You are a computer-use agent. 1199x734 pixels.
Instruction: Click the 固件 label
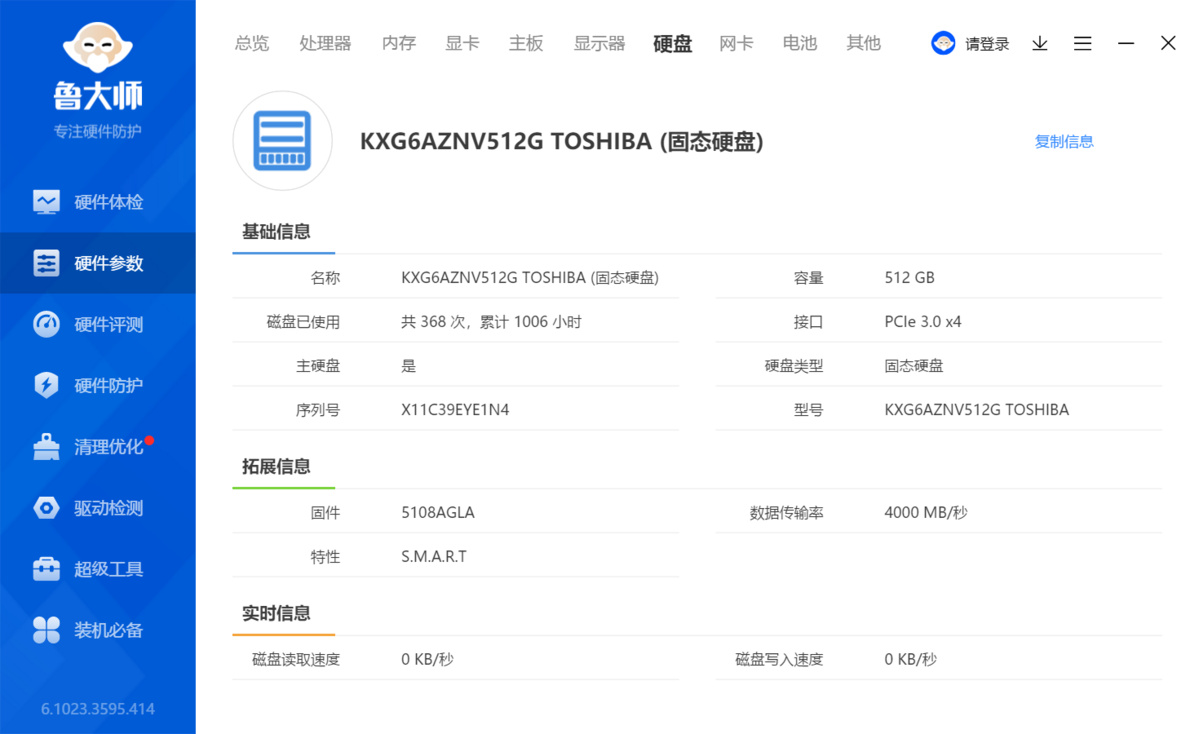(x=325, y=512)
